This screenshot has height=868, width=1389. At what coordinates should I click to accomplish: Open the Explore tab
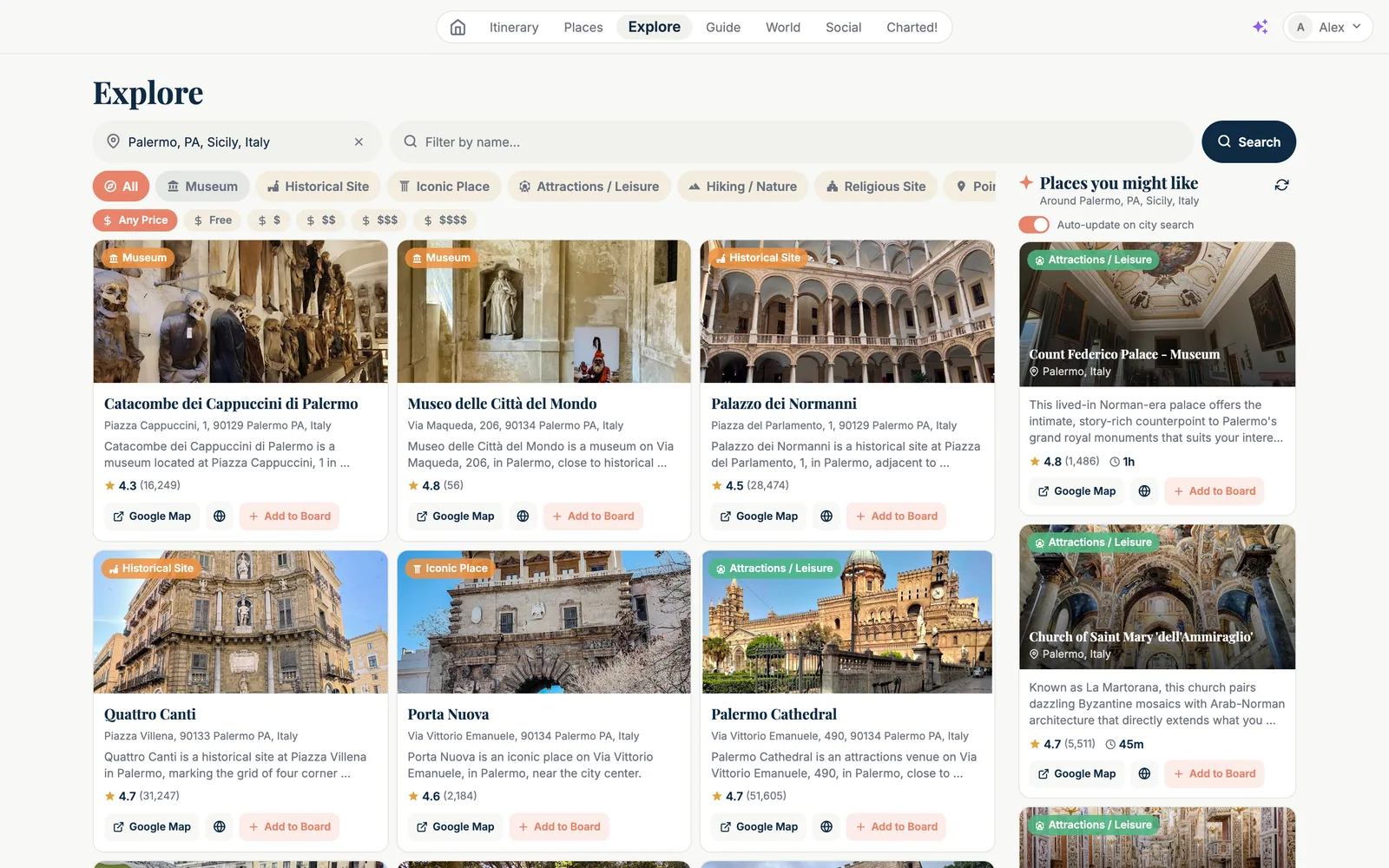[x=655, y=27]
